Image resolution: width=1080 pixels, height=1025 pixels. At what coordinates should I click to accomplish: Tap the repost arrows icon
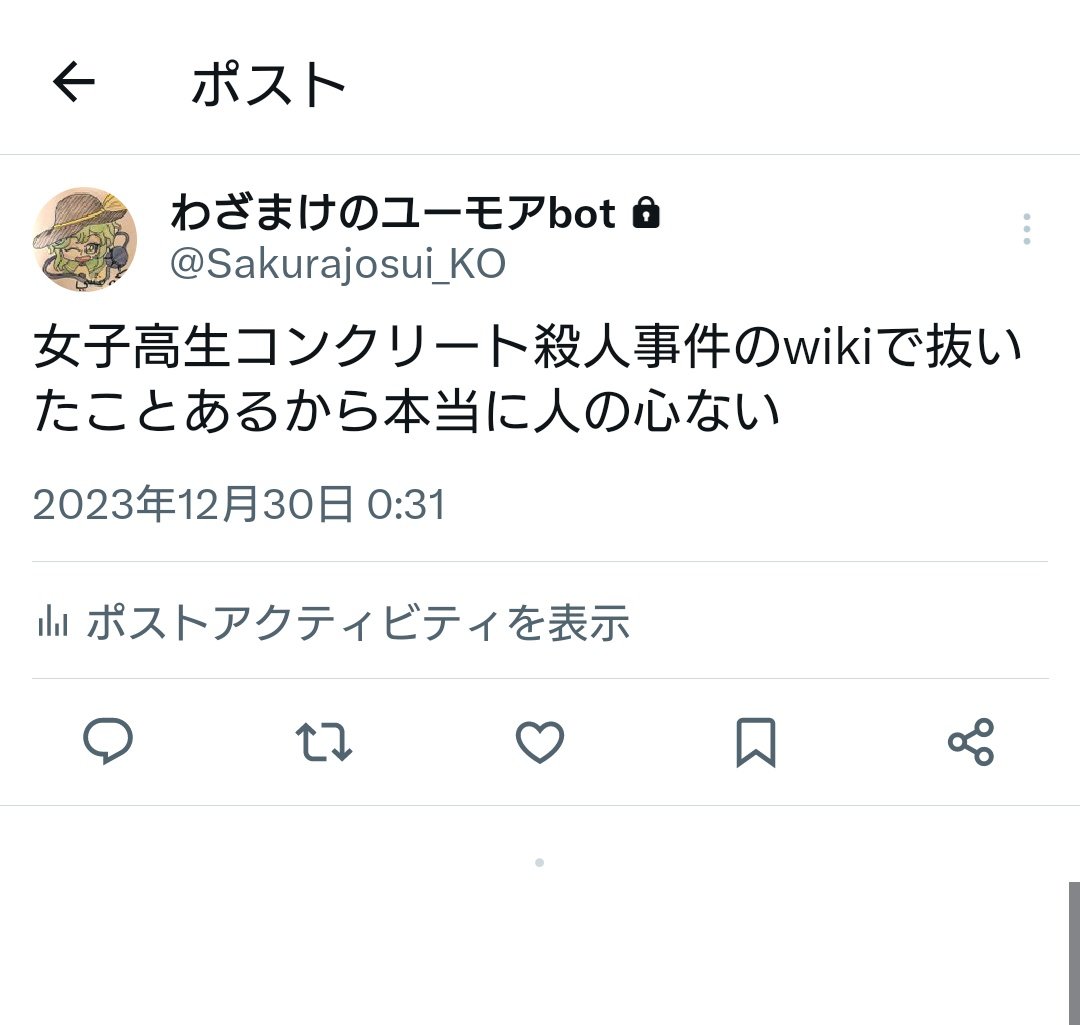324,742
